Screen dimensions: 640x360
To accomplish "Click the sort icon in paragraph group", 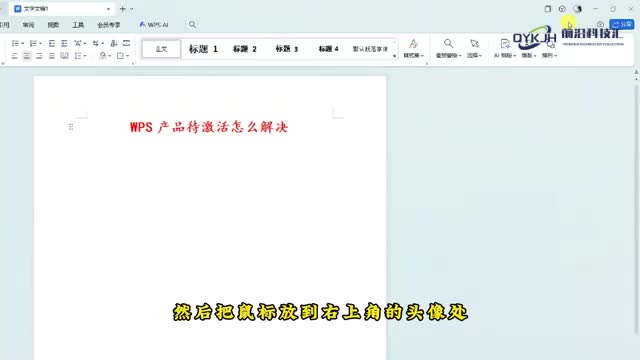I will (x=114, y=43).
